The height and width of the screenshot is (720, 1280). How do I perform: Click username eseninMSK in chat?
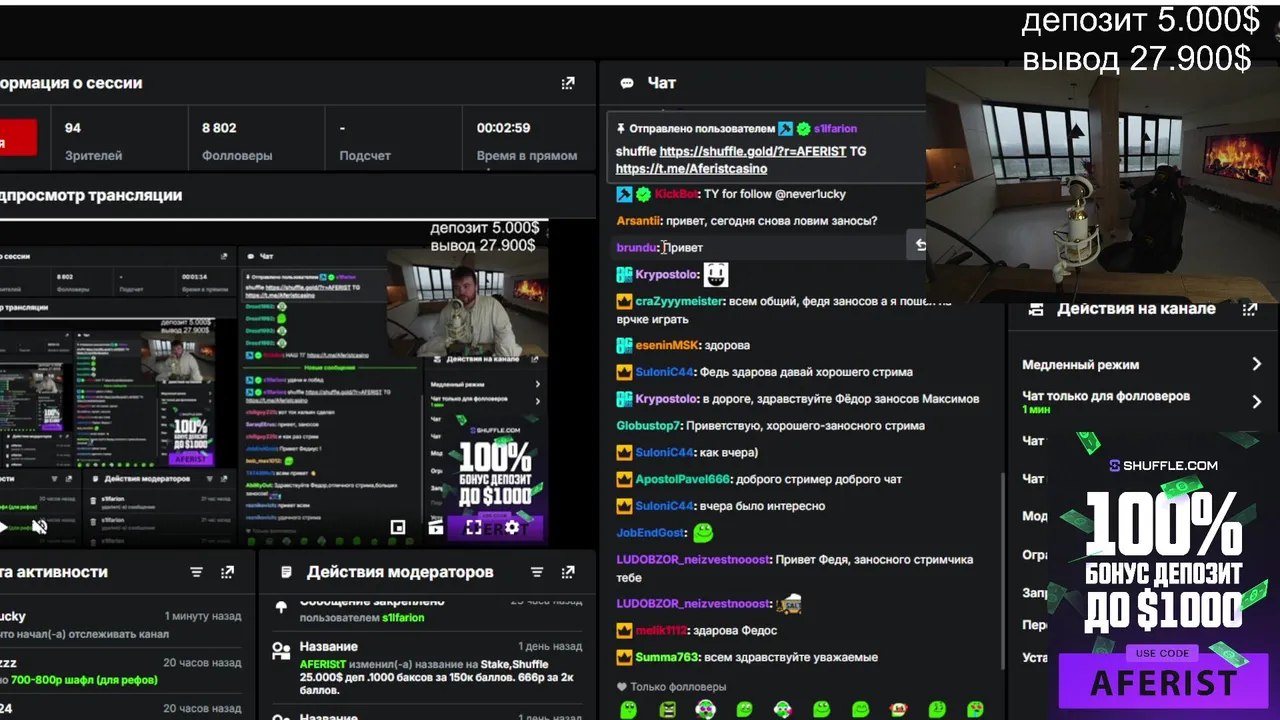click(667, 345)
